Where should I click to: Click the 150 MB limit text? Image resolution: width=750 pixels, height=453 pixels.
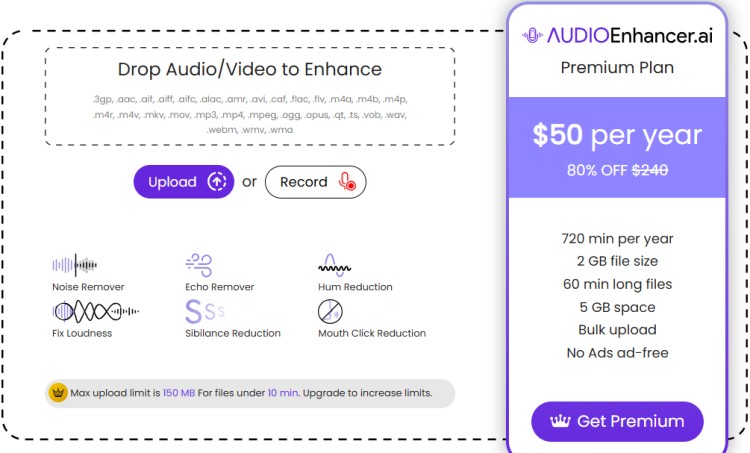click(179, 393)
